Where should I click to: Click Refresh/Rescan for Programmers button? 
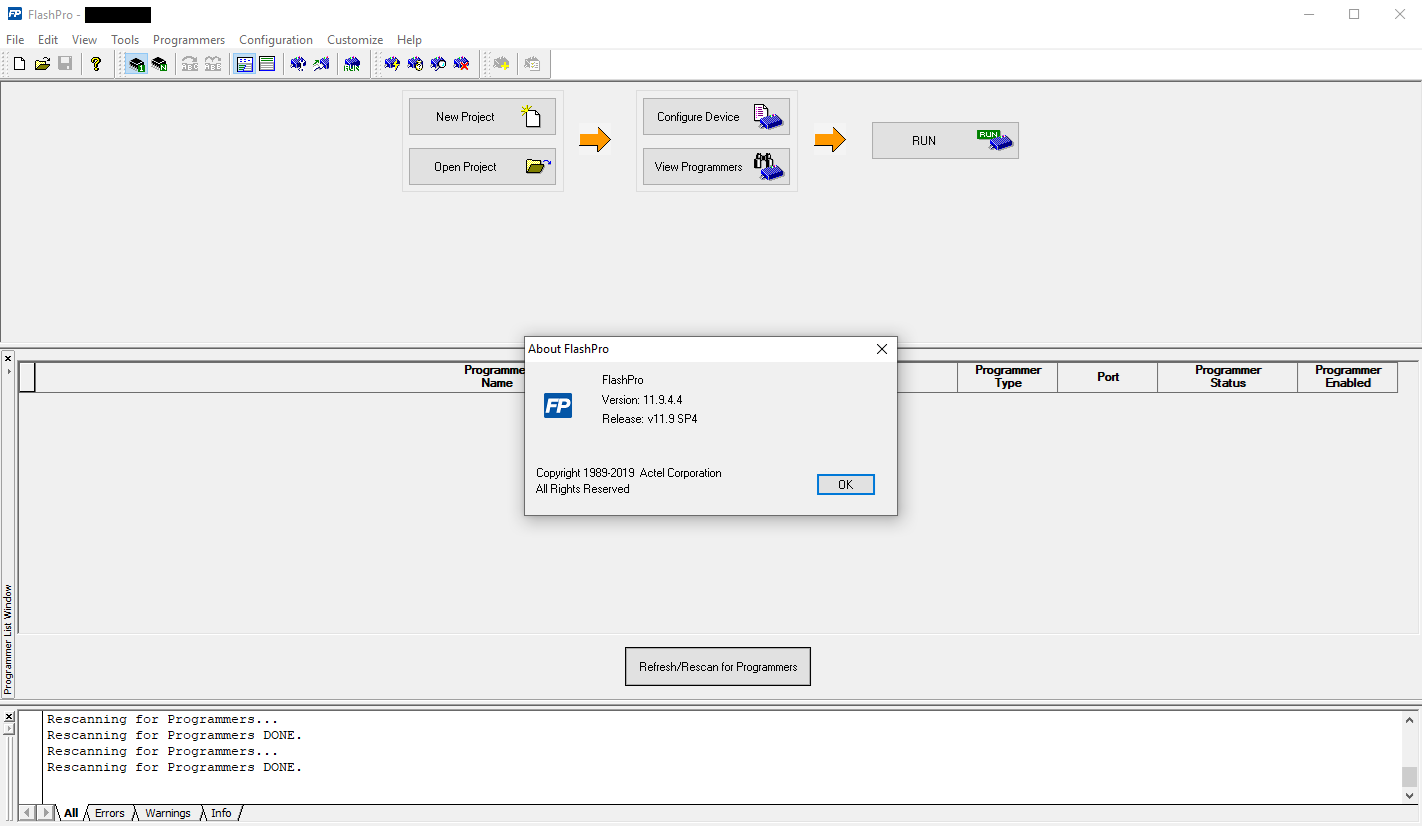click(x=718, y=667)
